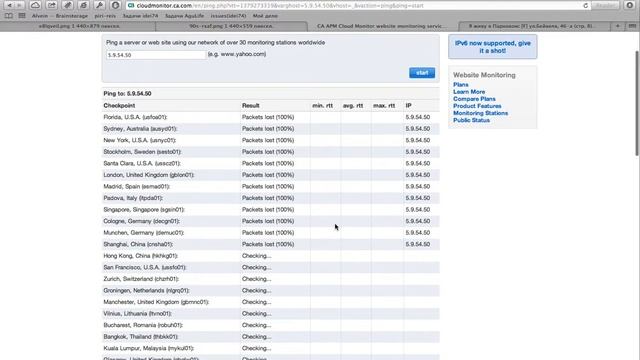Click the Stockholm, Sweden checkpoint row
Viewport: 640px width, 360px height.
pyautogui.click(x=271, y=152)
